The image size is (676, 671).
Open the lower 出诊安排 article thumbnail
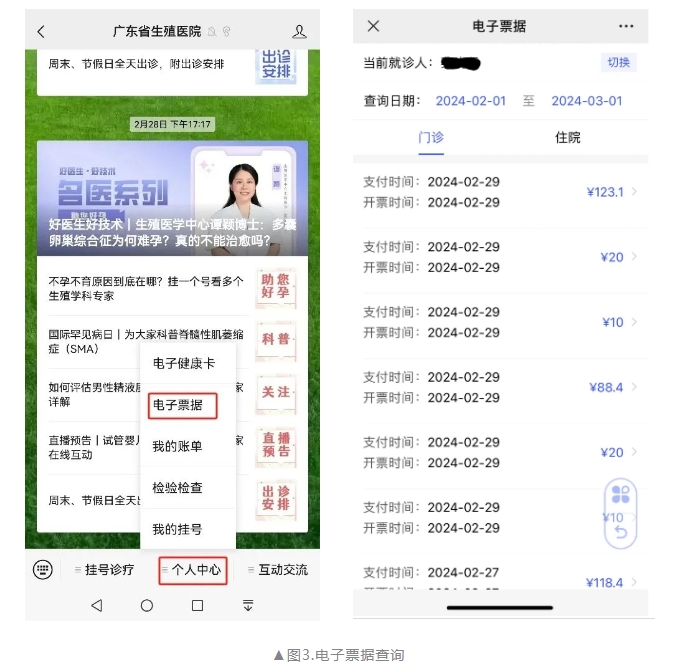(x=276, y=500)
